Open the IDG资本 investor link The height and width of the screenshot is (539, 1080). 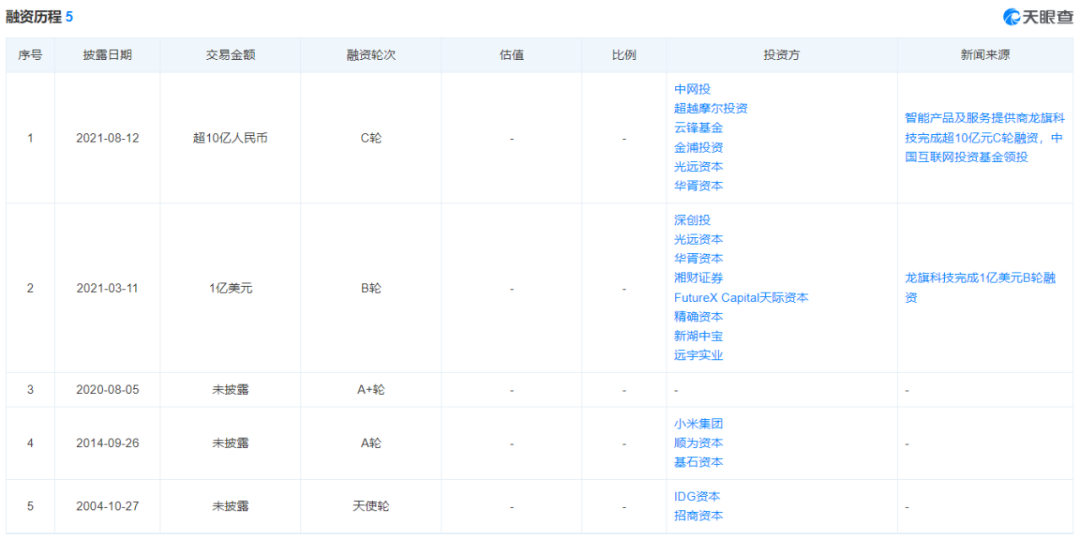pyautogui.click(x=697, y=496)
